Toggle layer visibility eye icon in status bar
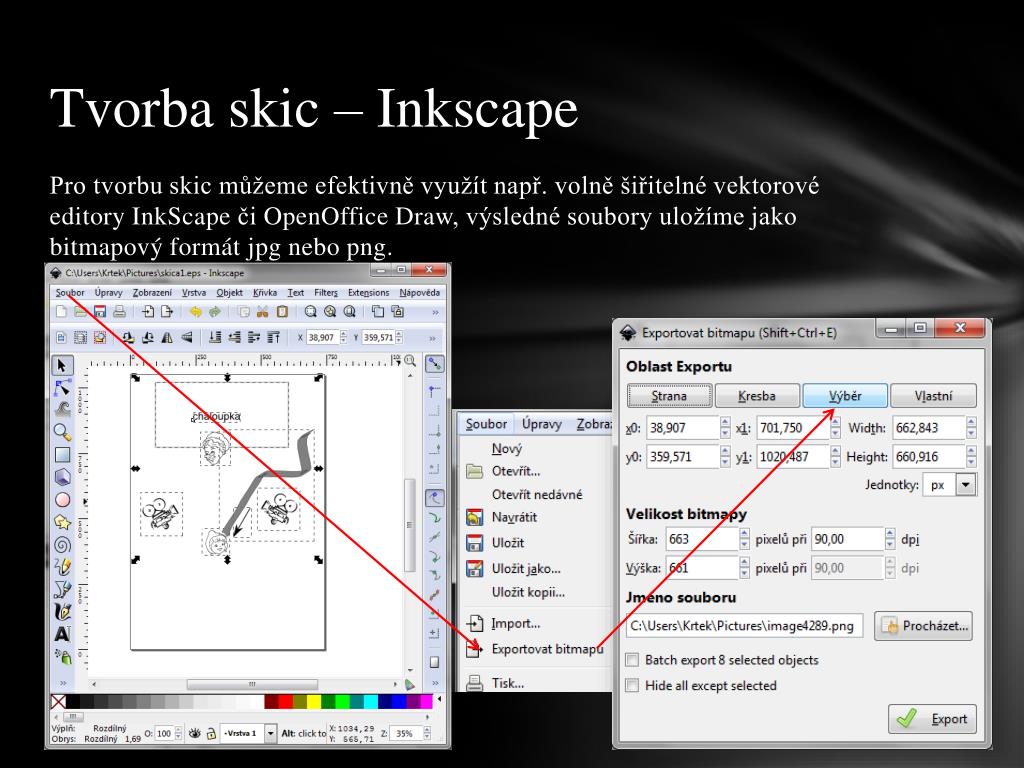The image size is (1024, 768). [195, 733]
